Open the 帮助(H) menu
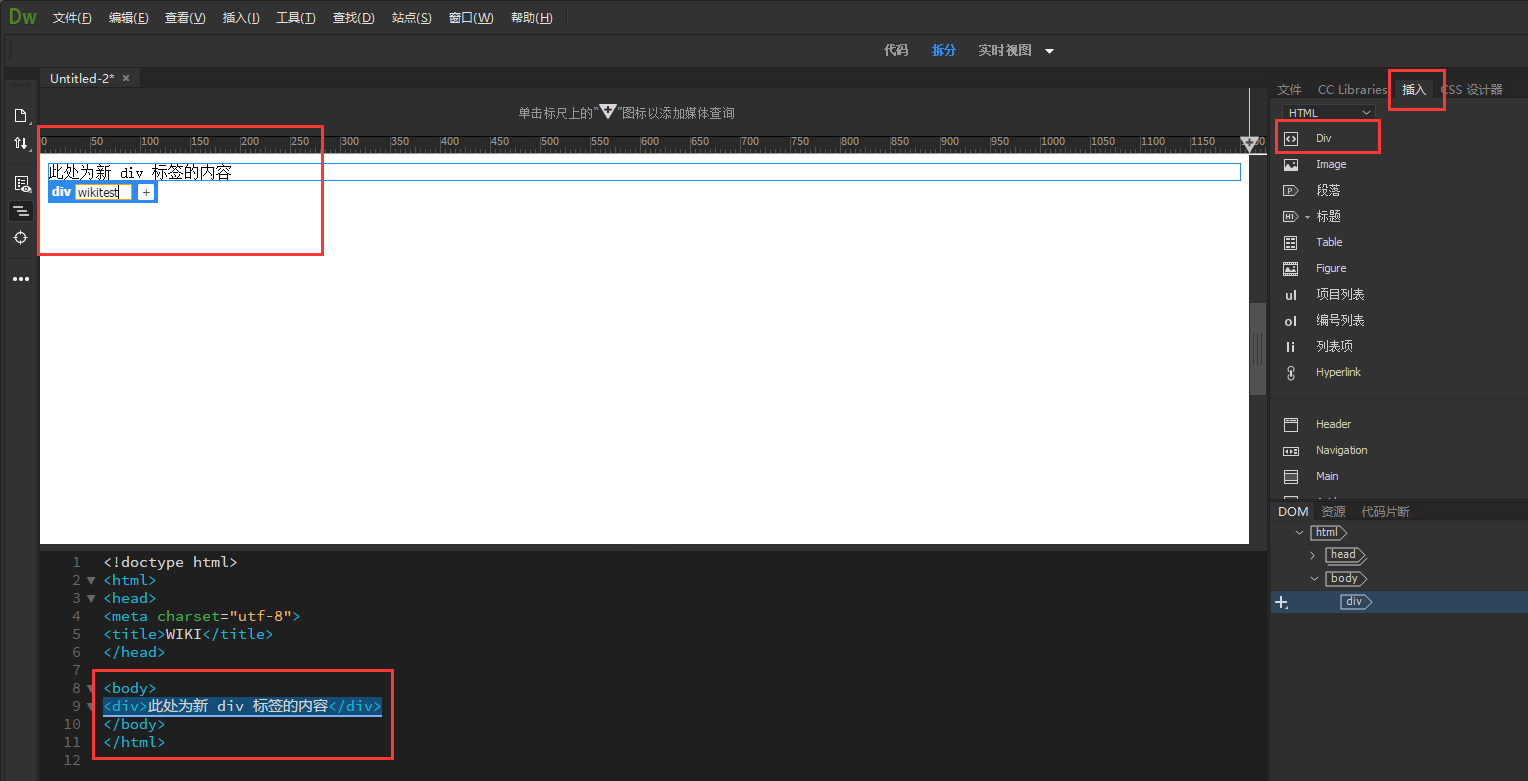The height and width of the screenshot is (781, 1528). [531, 18]
